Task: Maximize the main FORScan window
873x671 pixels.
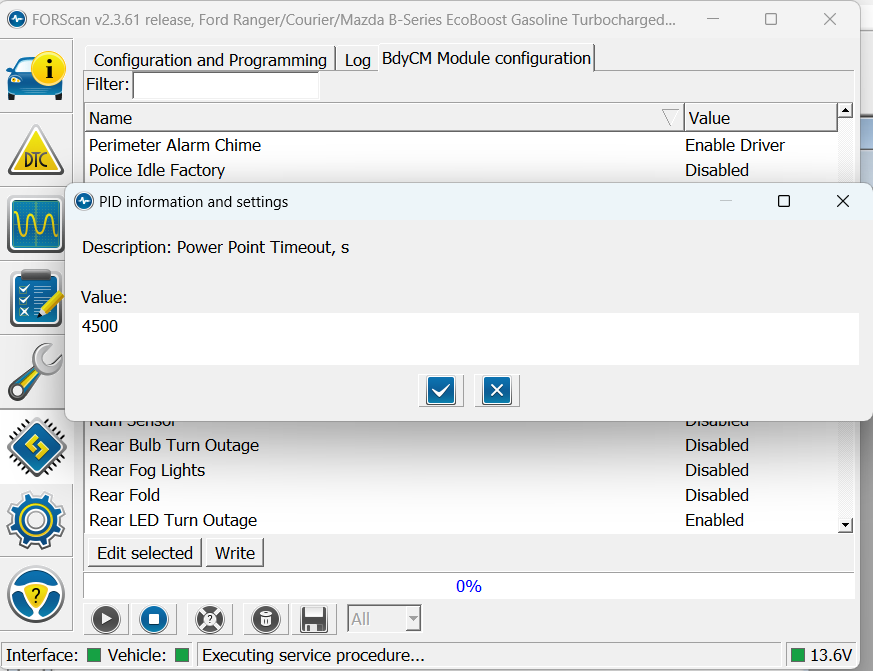Action: tap(771, 19)
